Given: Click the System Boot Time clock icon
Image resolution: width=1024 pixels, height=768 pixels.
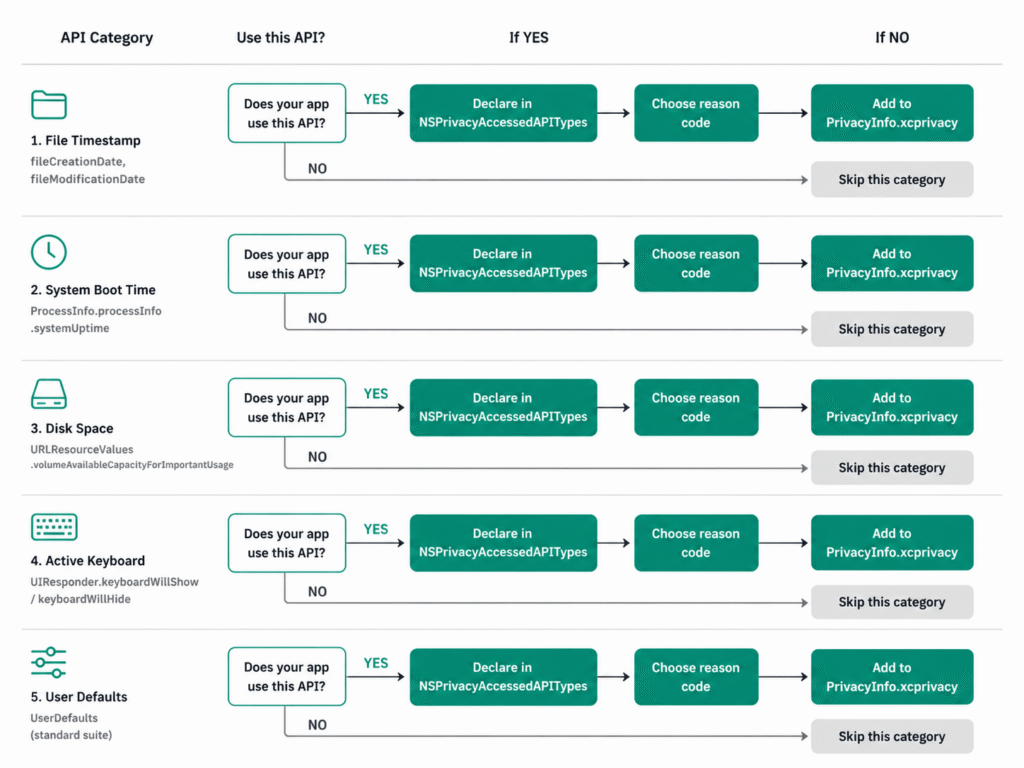Looking at the screenshot, I should click(49, 252).
